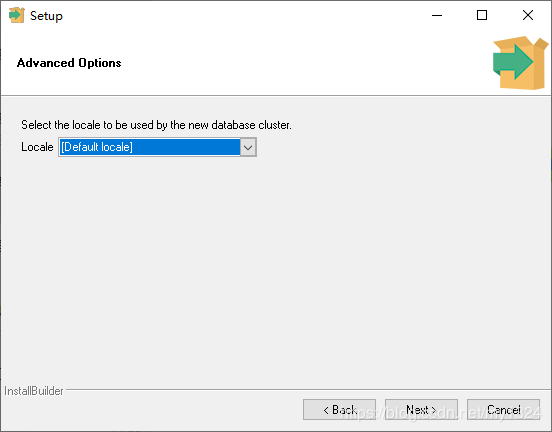The image size is (552, 432).
Task: Click the InstallBuilder label
Action: [34, 391]
